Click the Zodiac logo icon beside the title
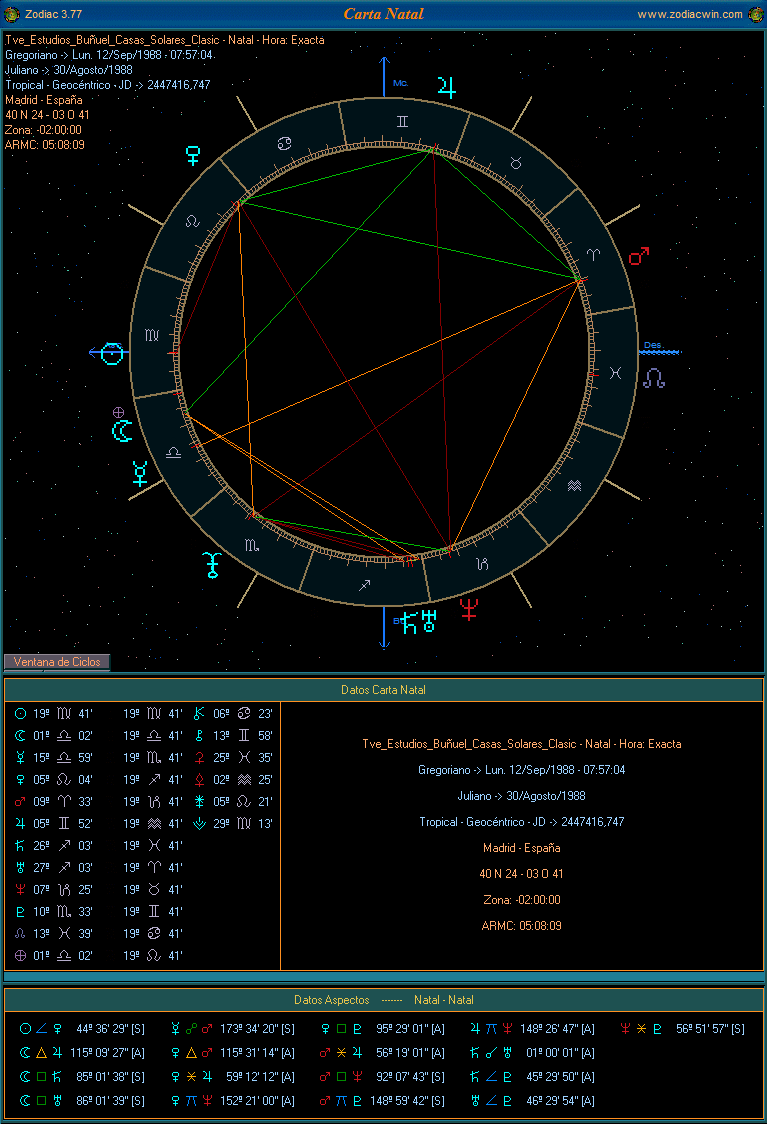The height and width of the screenshot is (1124, 767). (11, 14)
